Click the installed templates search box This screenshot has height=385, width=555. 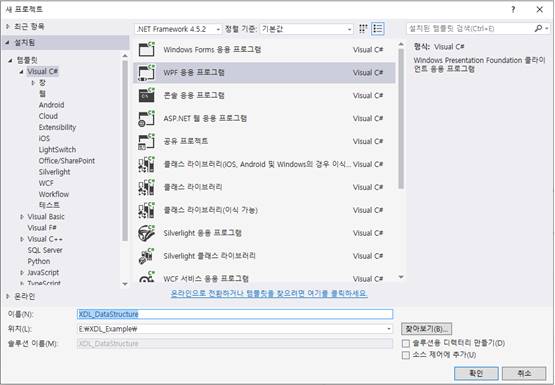[470, 28]
